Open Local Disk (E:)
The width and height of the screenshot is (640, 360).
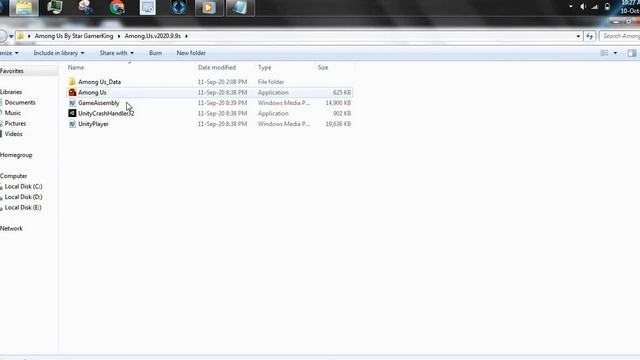click(23, 207)
